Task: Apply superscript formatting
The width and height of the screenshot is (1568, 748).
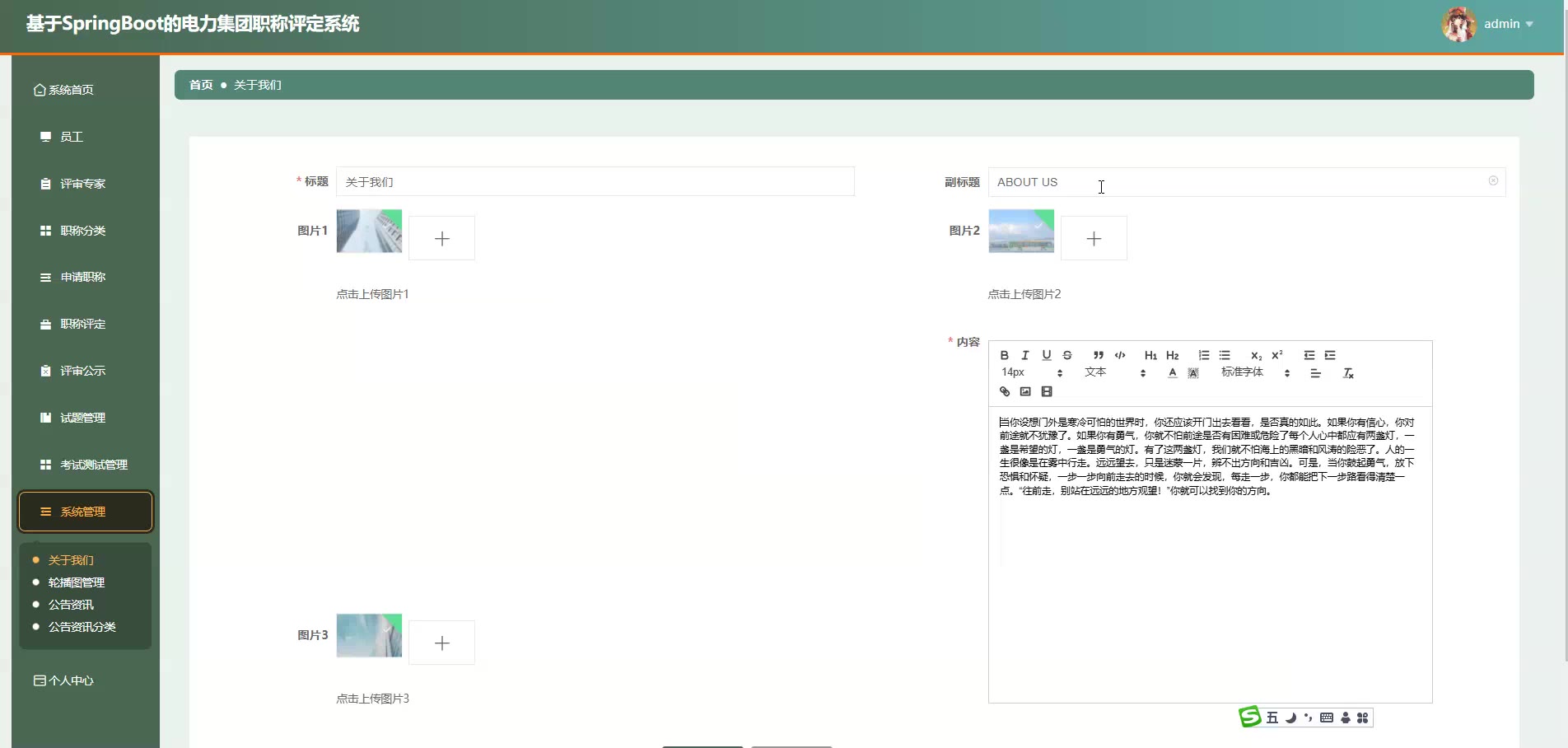Action: pos(1277,355)
